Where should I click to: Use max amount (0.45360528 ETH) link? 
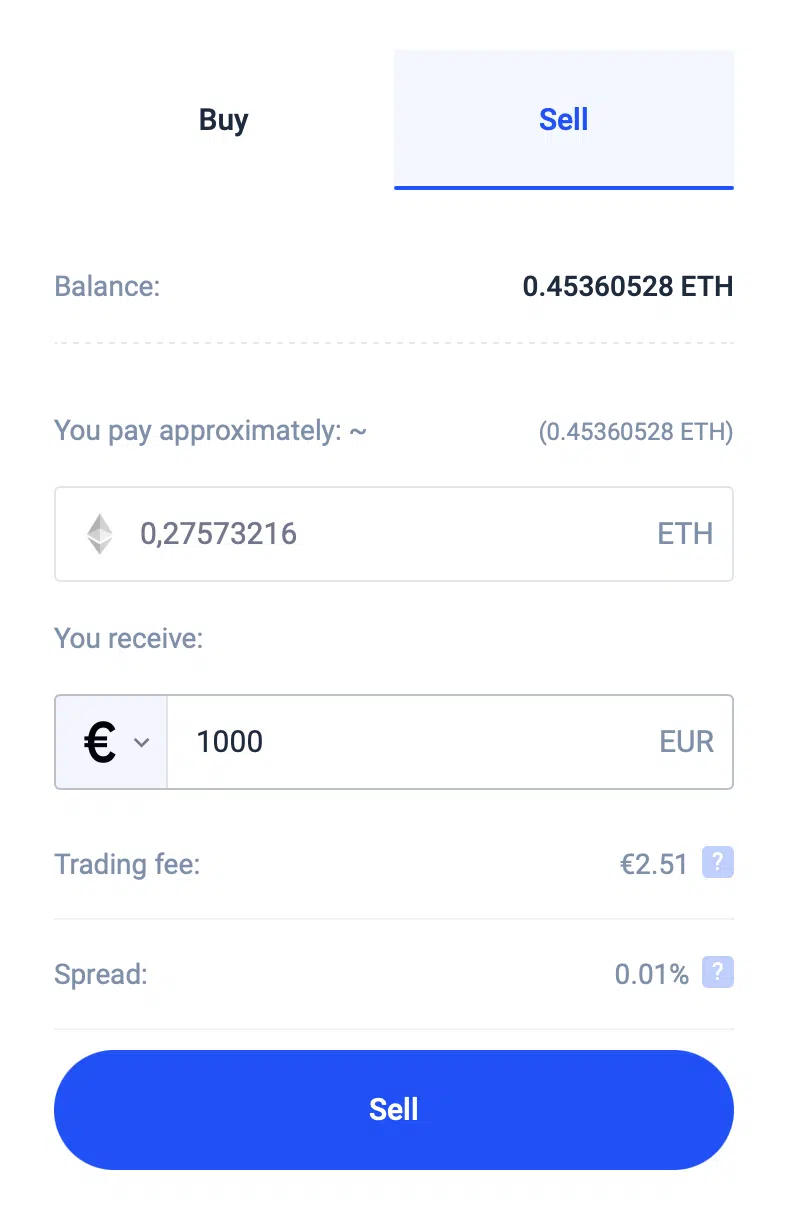pos(636,432)
